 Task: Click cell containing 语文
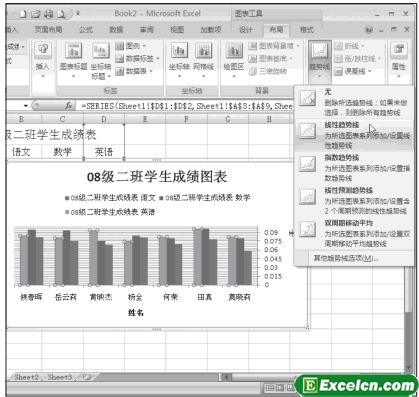tap(21, 152)
